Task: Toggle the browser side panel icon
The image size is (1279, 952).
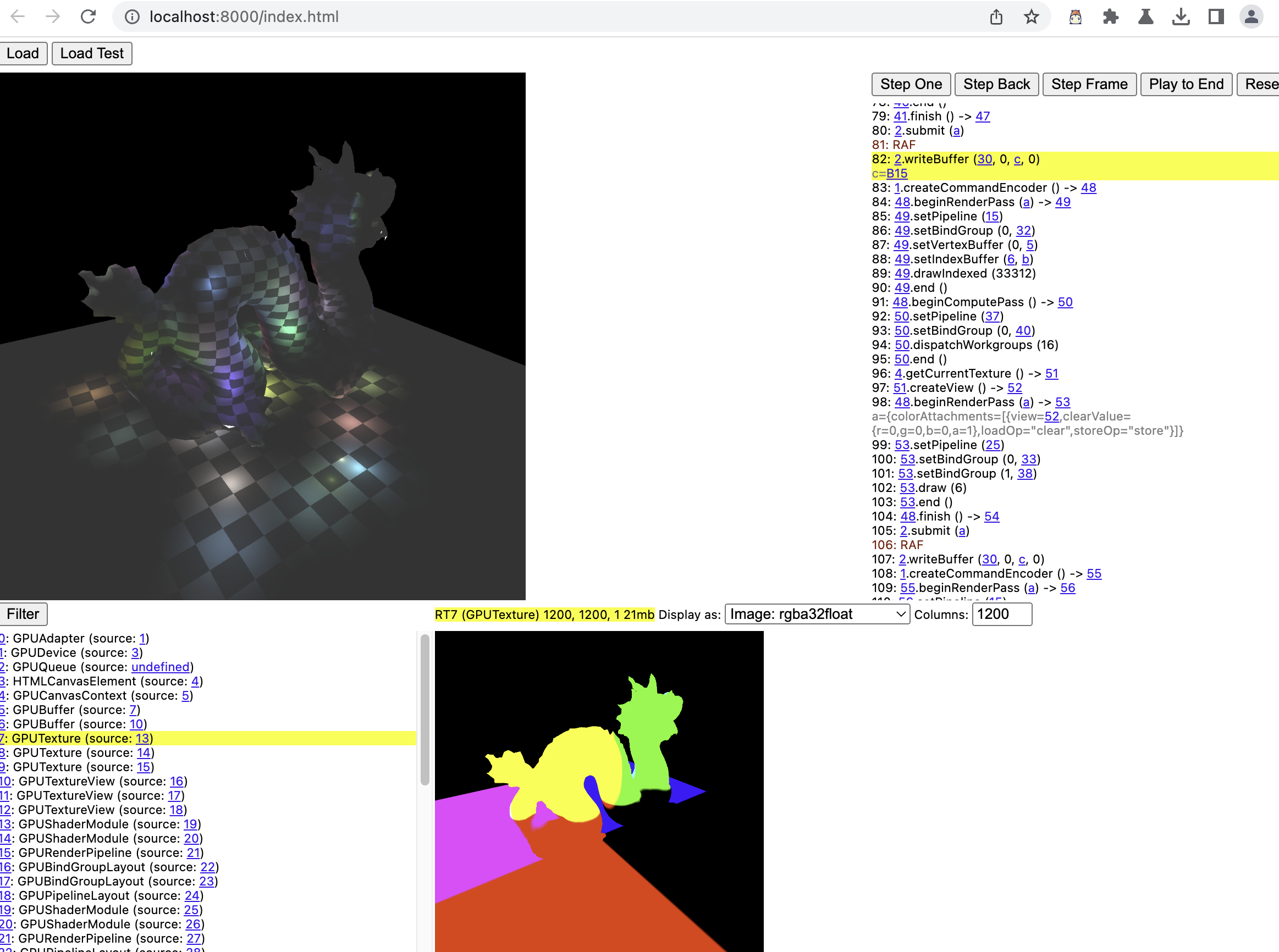Action: click(1216, 16)
